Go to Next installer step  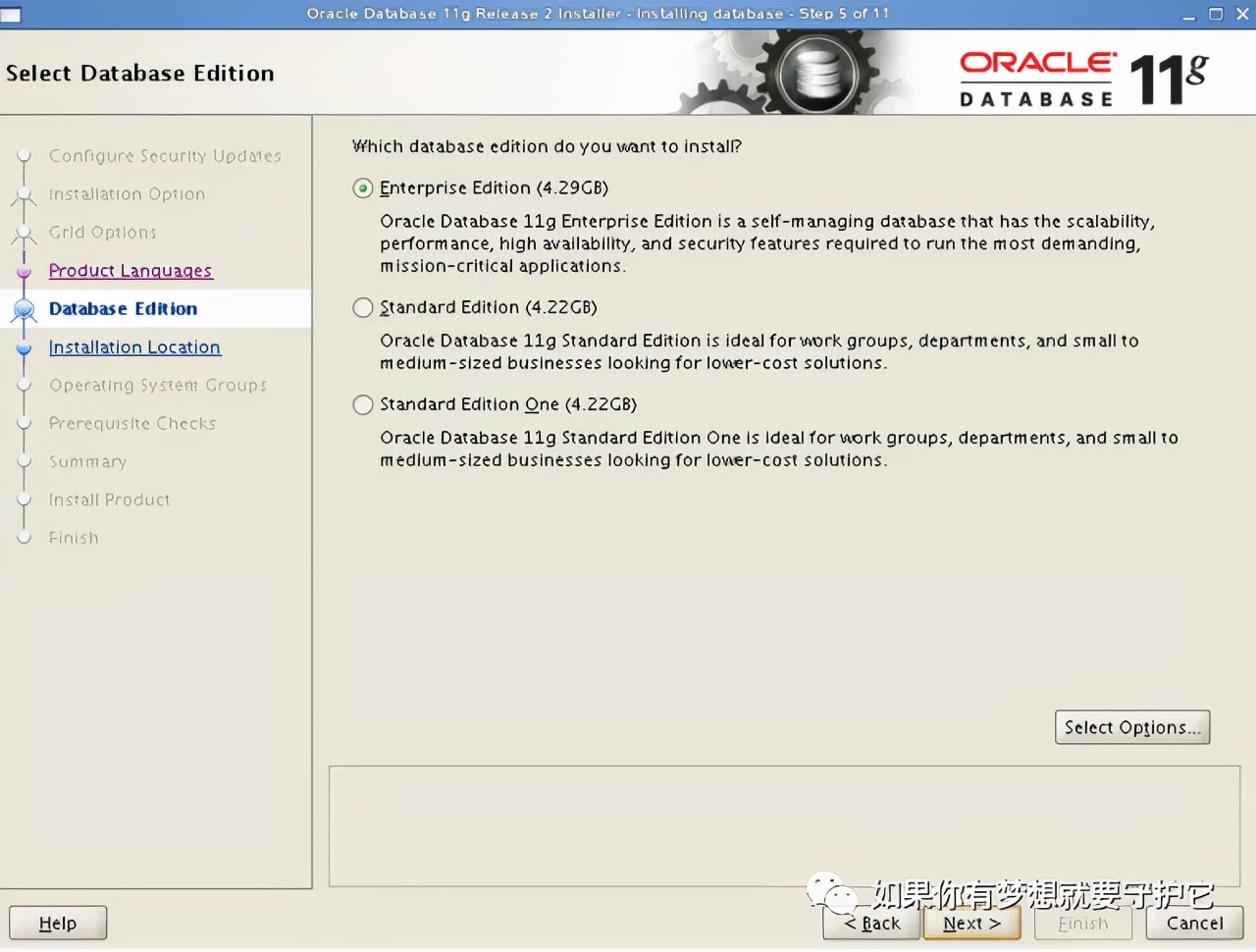pyautogui.click(x=971, y=924)
